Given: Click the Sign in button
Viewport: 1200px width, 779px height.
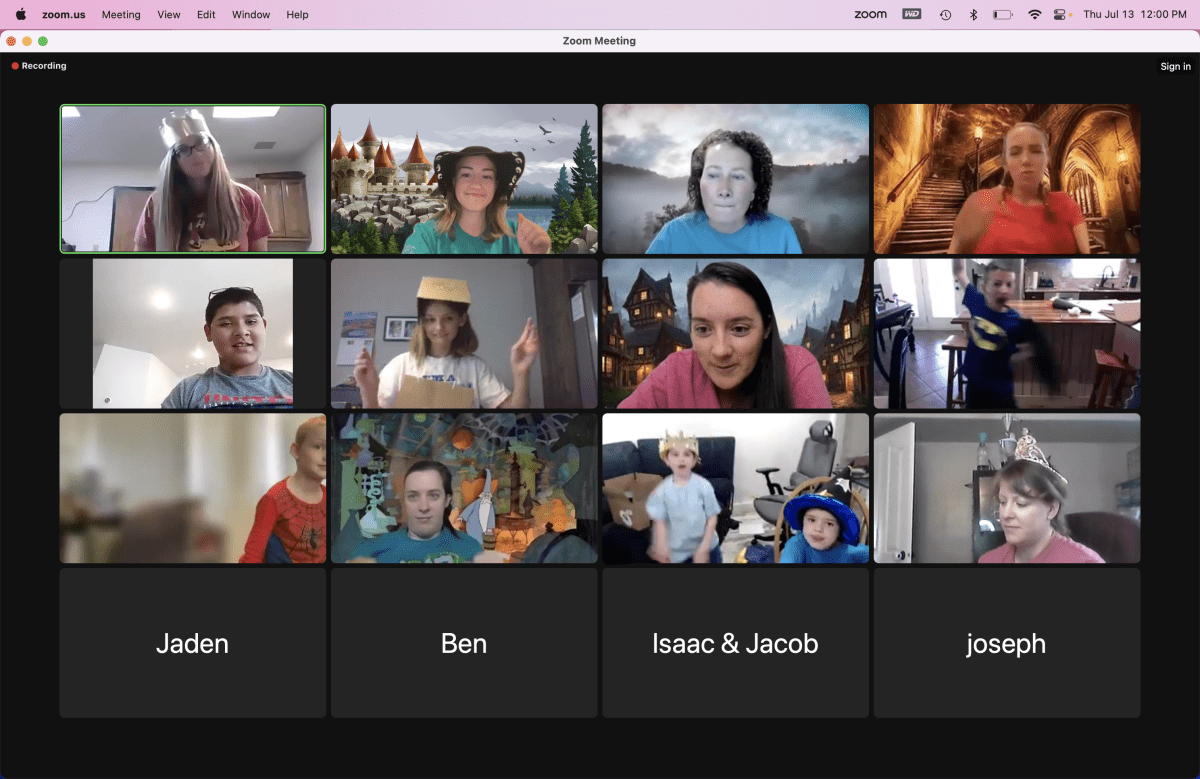Looking at the screenshot, I should (1175, 67).
